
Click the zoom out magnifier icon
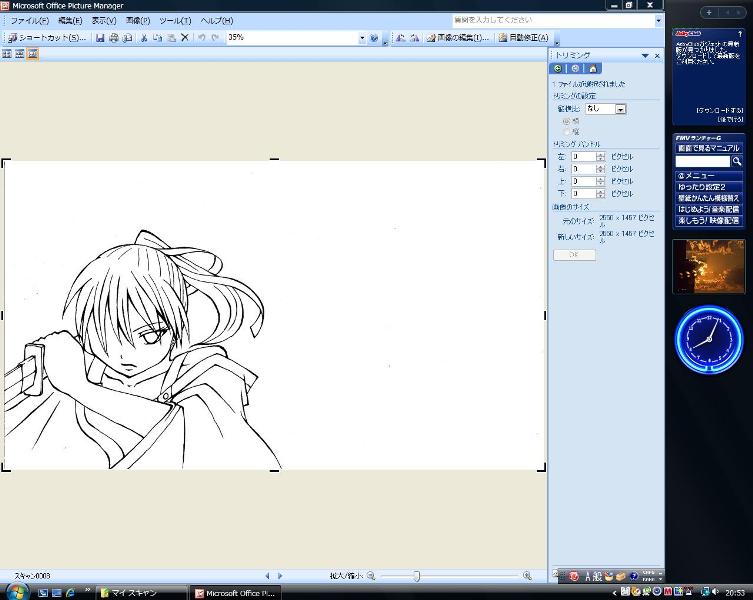[x=371, y=576]
